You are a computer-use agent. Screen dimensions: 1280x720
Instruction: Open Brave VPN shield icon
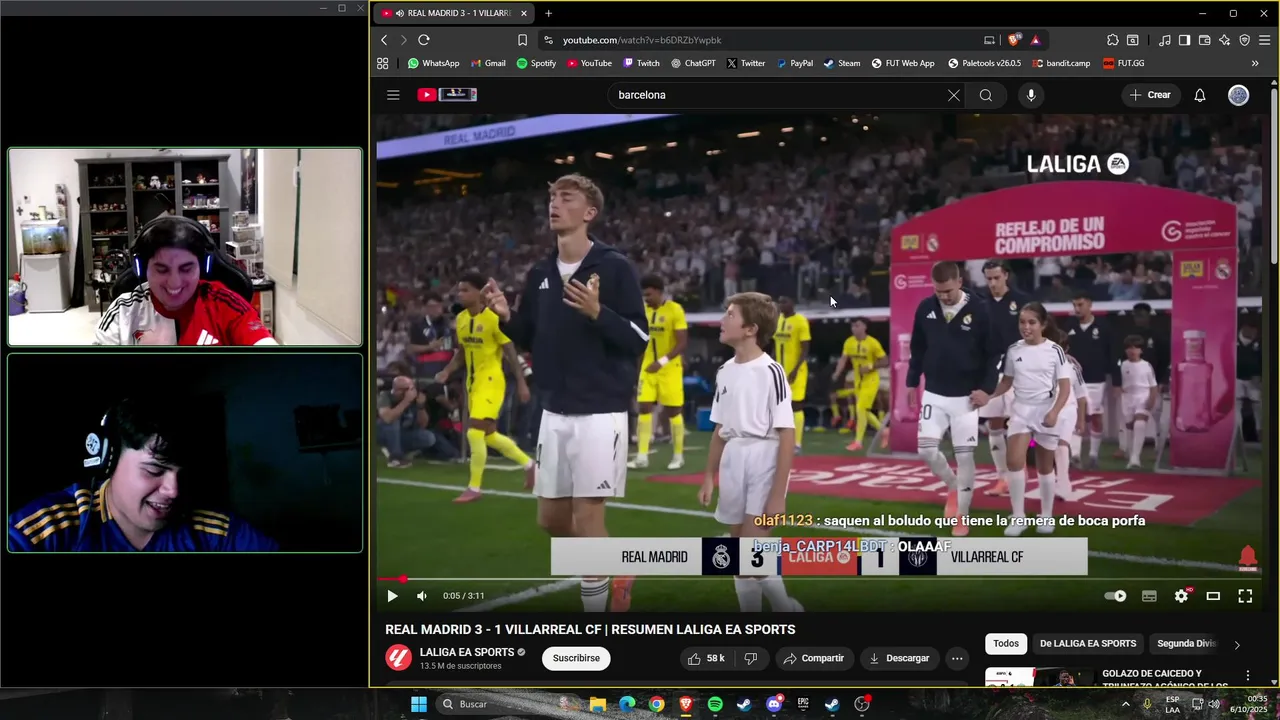point(1244,40)
